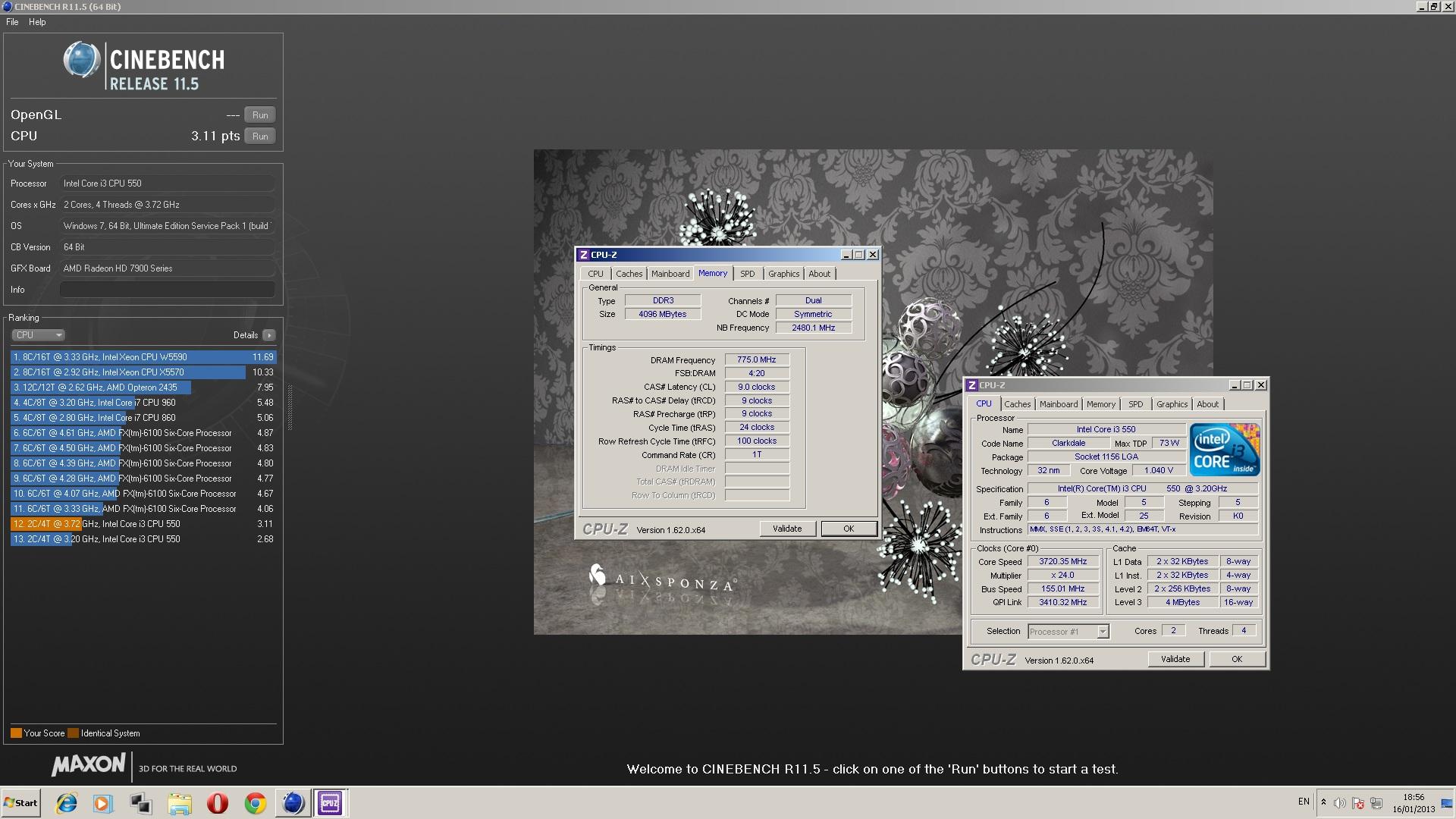
Task: Show hidden system tray icons
Action: [1323, 802]
